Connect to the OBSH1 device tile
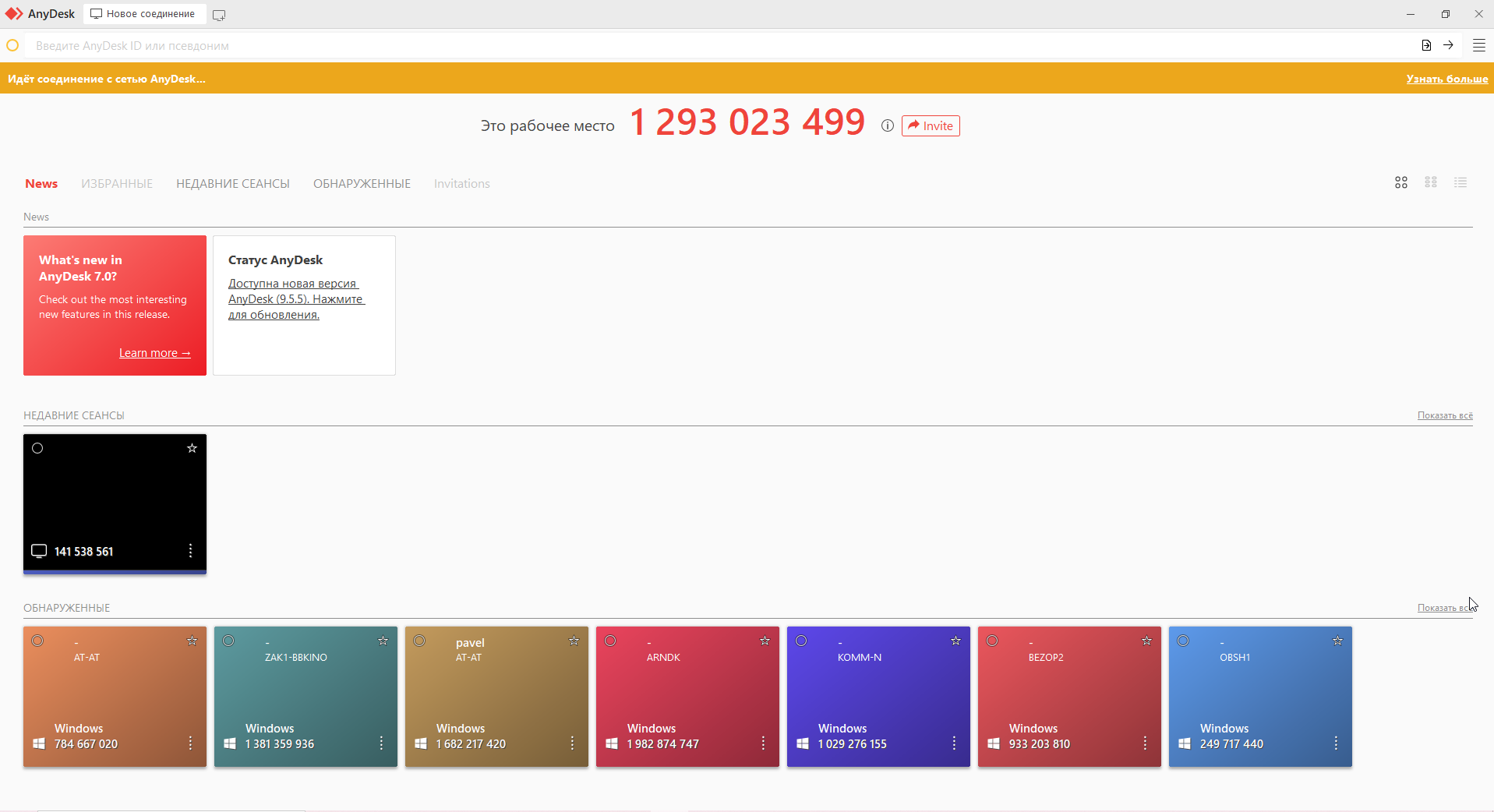1494x812 pixels. point(1260,697)
